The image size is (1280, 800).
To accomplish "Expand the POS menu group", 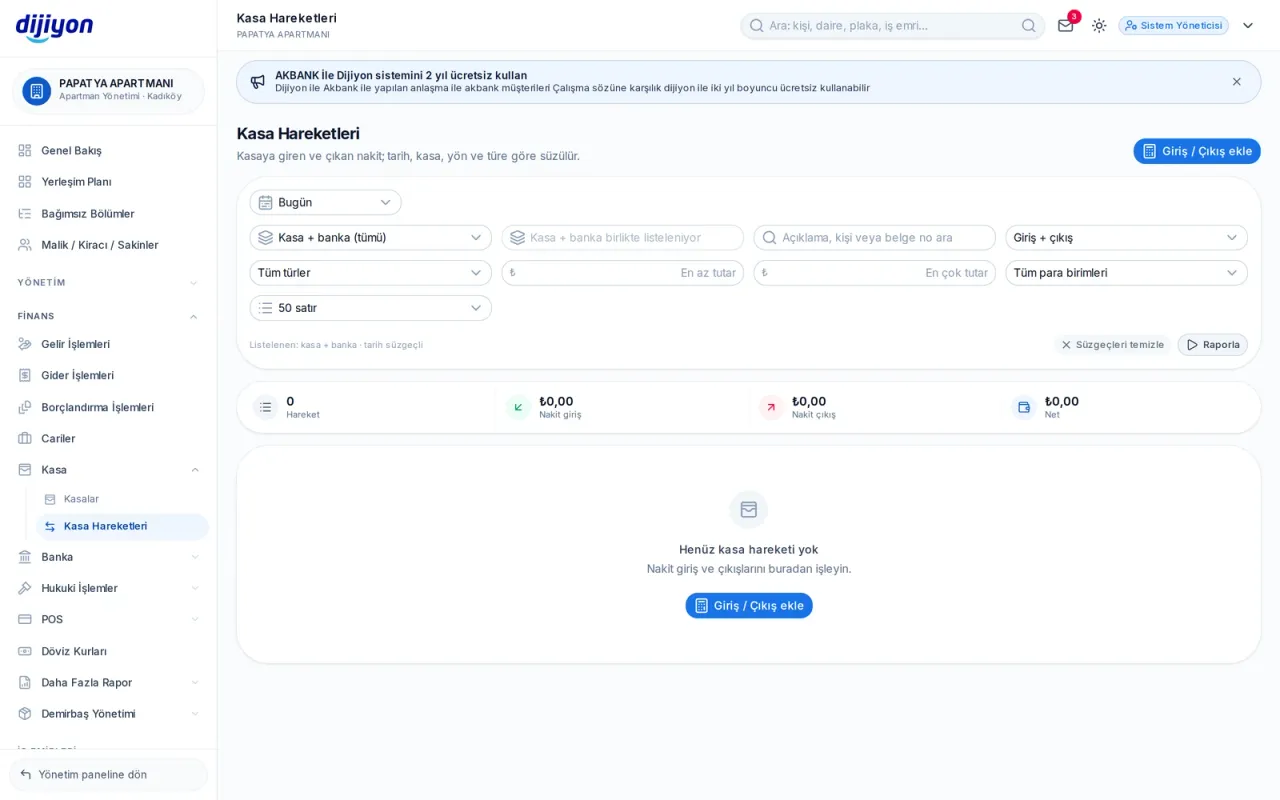I will [x=108, y=619].
